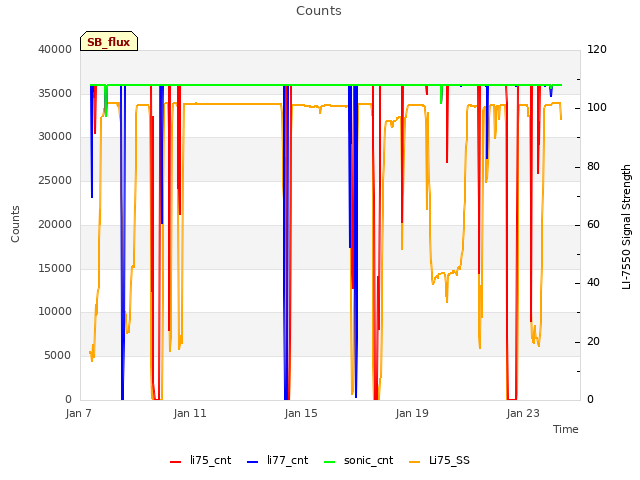Click the 35000 left-axis tick label

coord(55,93)
